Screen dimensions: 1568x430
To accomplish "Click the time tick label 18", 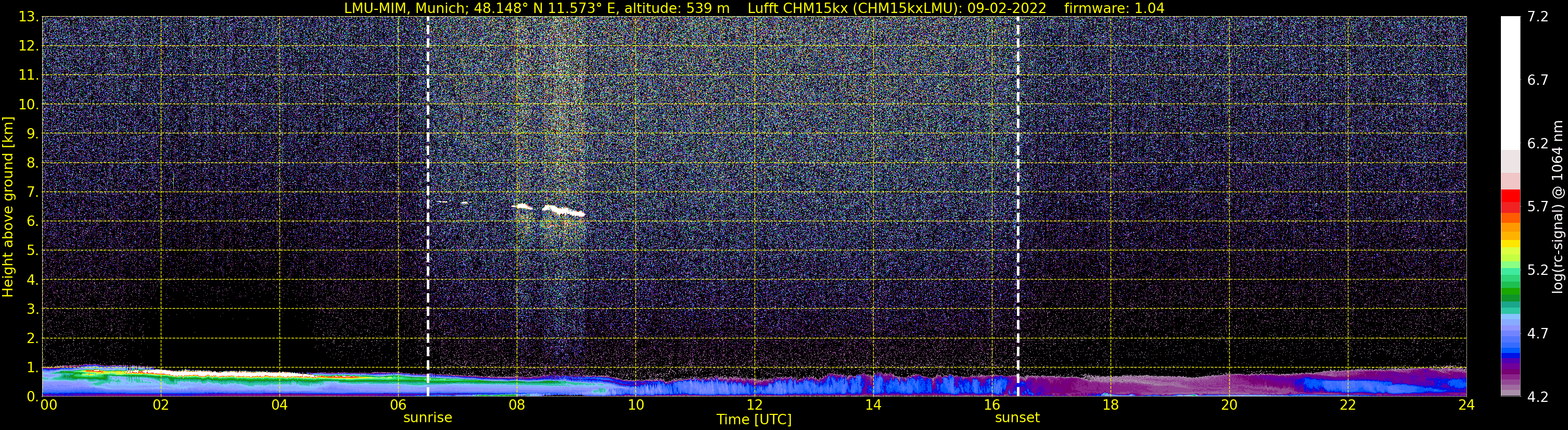I will click(x=1110, y=406).
